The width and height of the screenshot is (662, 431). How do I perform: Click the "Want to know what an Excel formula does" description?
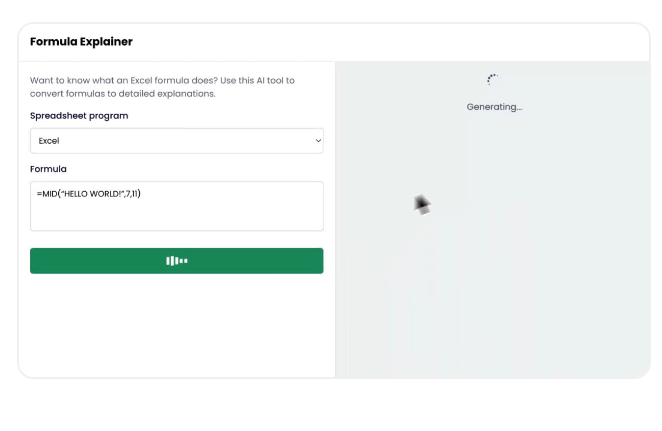pos(162,80)
